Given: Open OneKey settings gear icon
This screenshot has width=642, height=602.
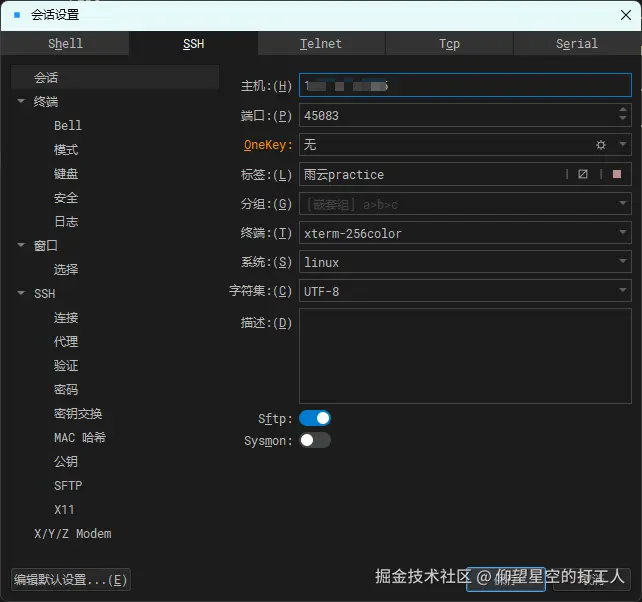Looking at the screenshot, I should (601, 145).
